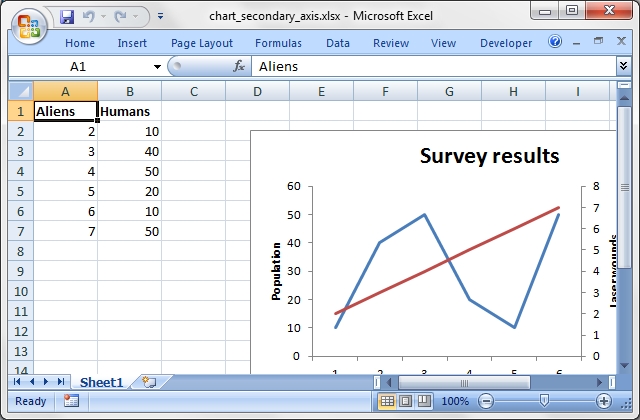Go to next sheet navigation arrow
The width and height of the screenshot is (640, 420).
(x=46, y=382)
